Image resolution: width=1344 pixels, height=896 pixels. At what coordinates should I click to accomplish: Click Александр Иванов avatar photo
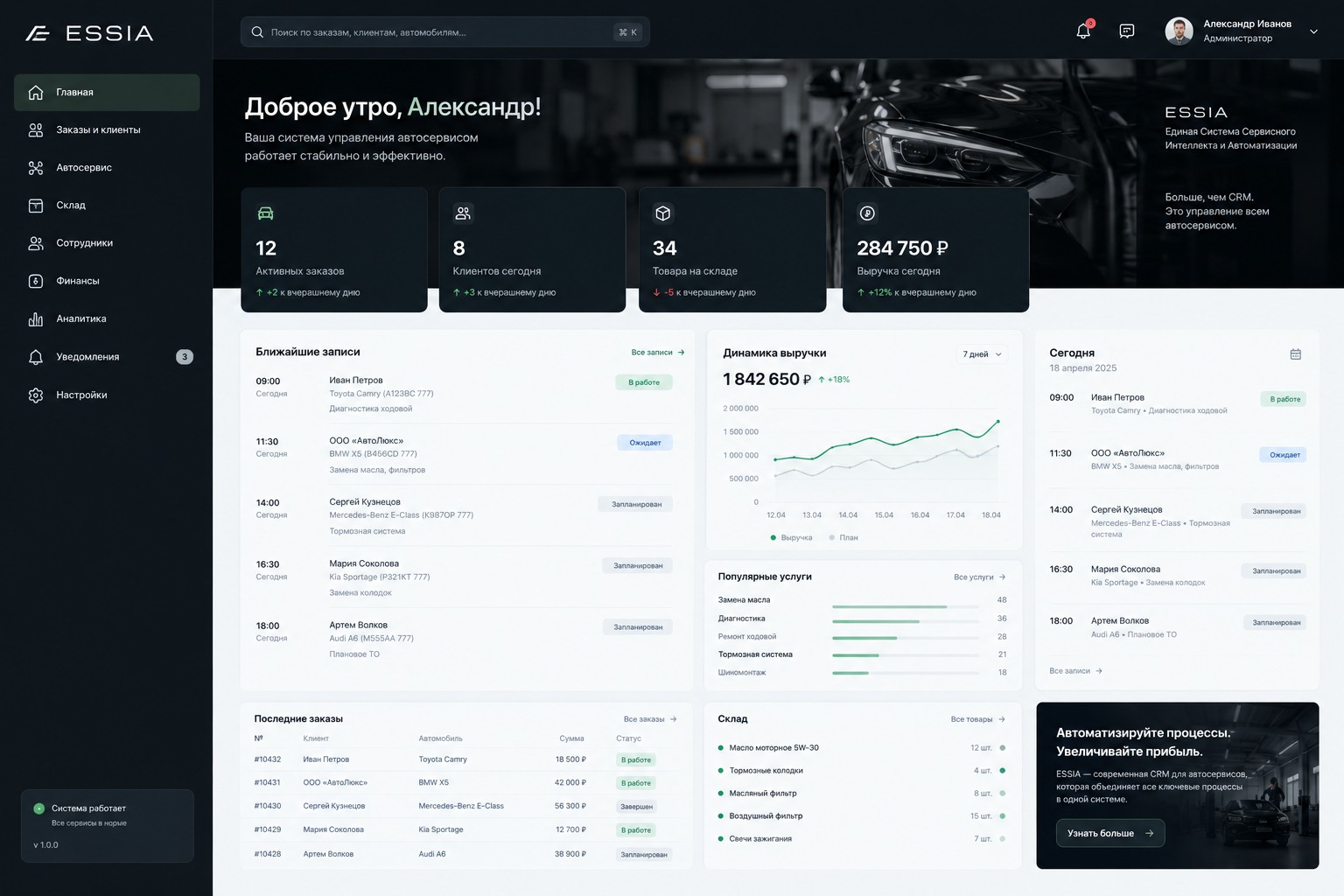click(x=1179, y=31)
